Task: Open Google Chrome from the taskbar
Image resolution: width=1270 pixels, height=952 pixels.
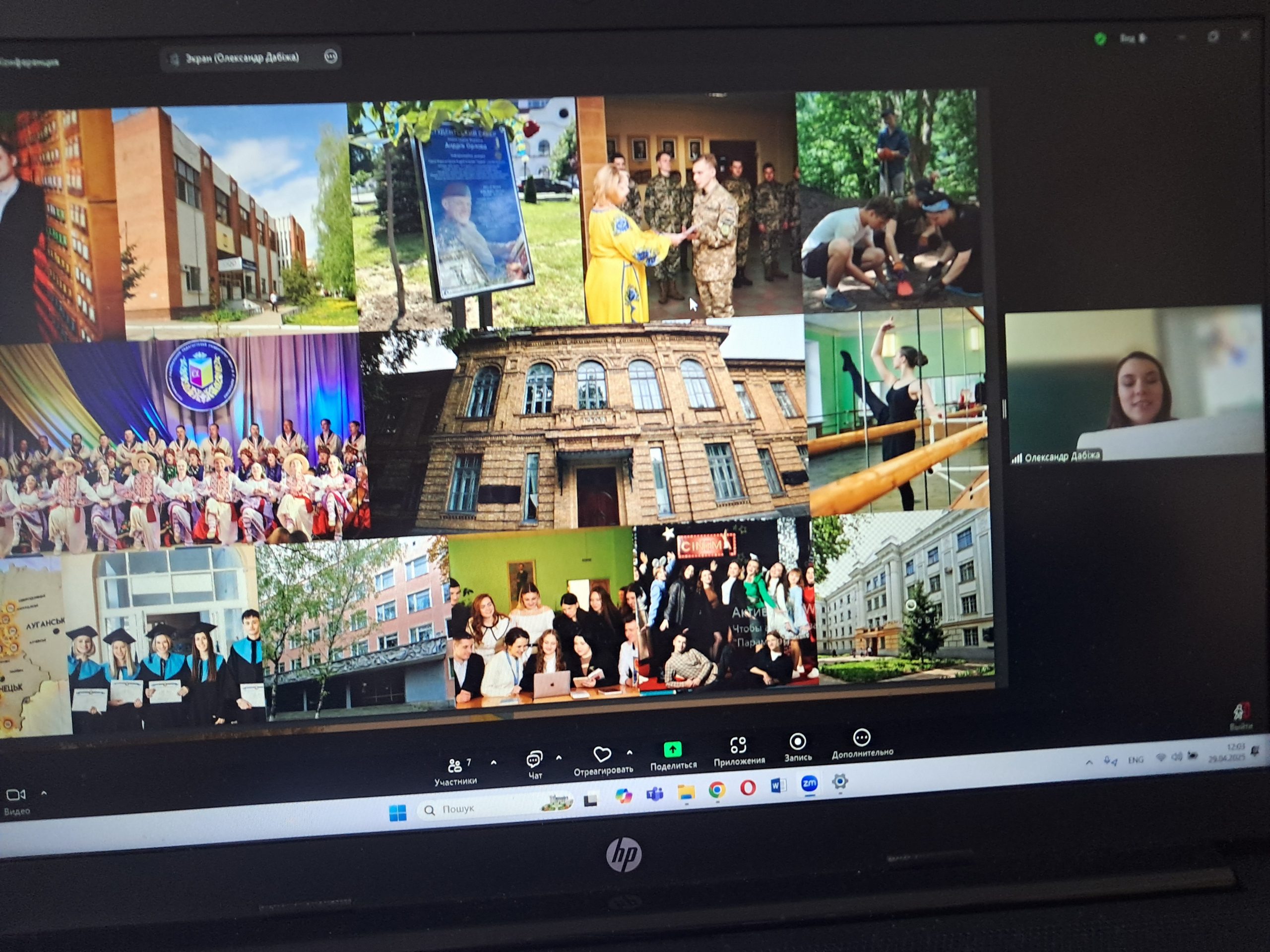Action: tap(716, 790)
